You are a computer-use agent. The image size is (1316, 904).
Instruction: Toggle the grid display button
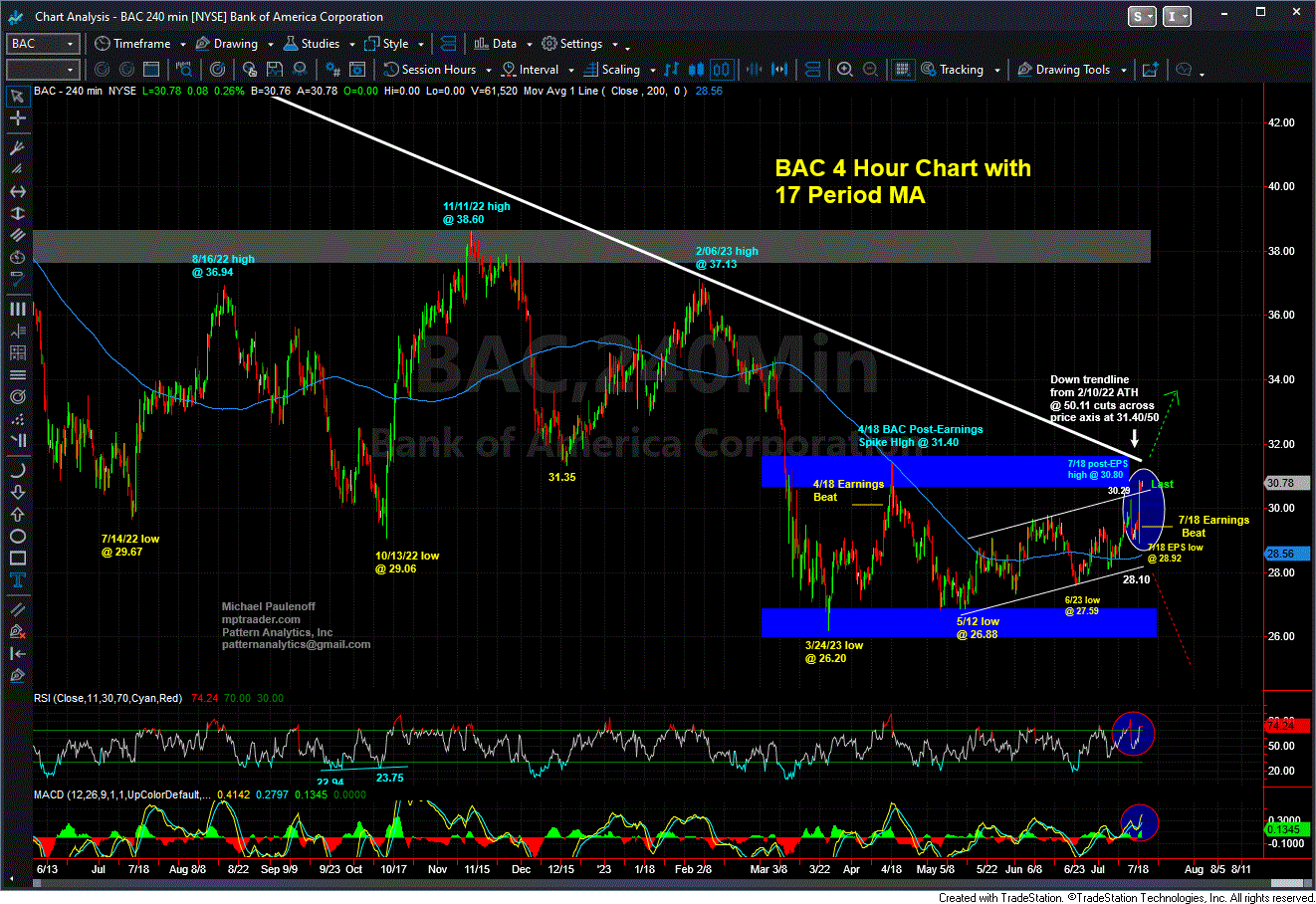(x=902, y=70)
